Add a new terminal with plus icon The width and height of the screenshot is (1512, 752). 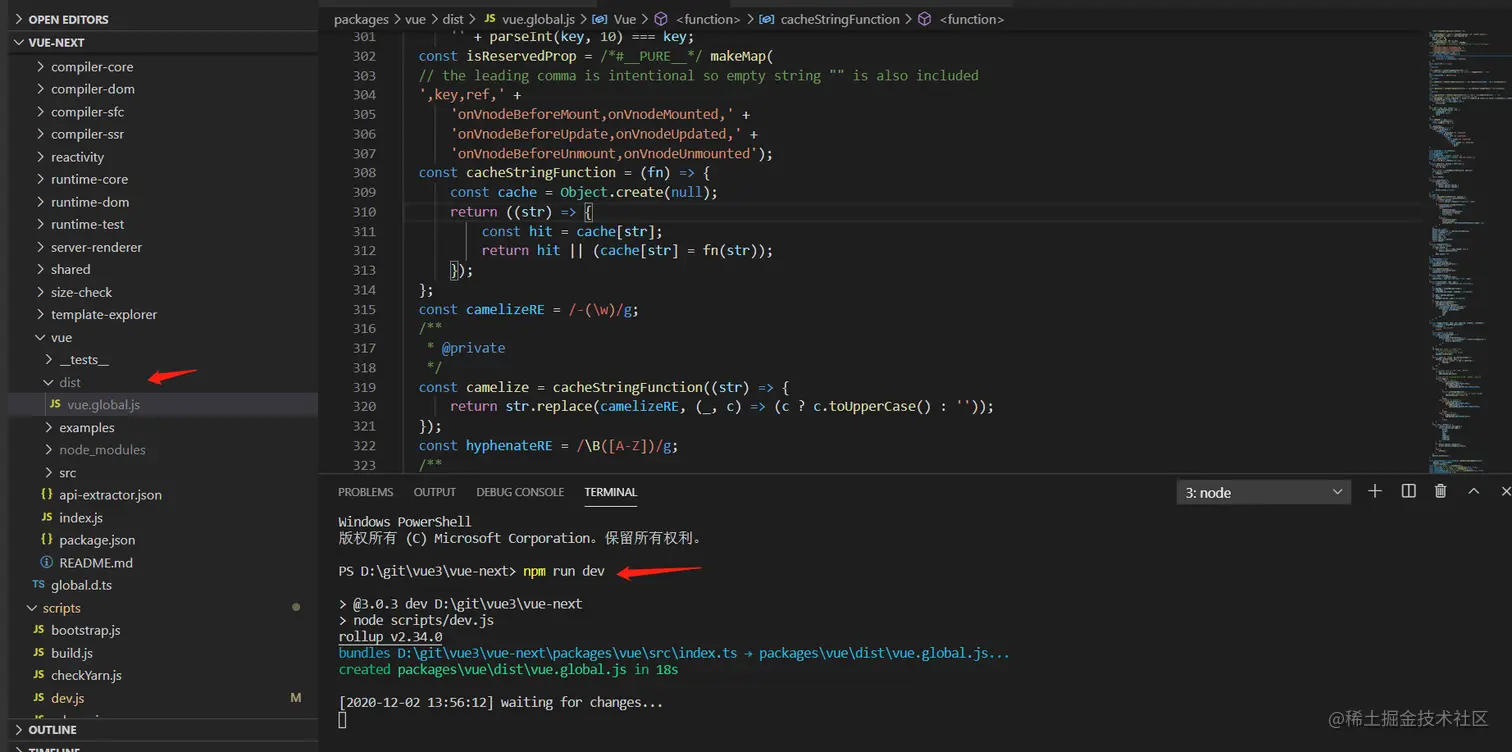coord(1375,491)
